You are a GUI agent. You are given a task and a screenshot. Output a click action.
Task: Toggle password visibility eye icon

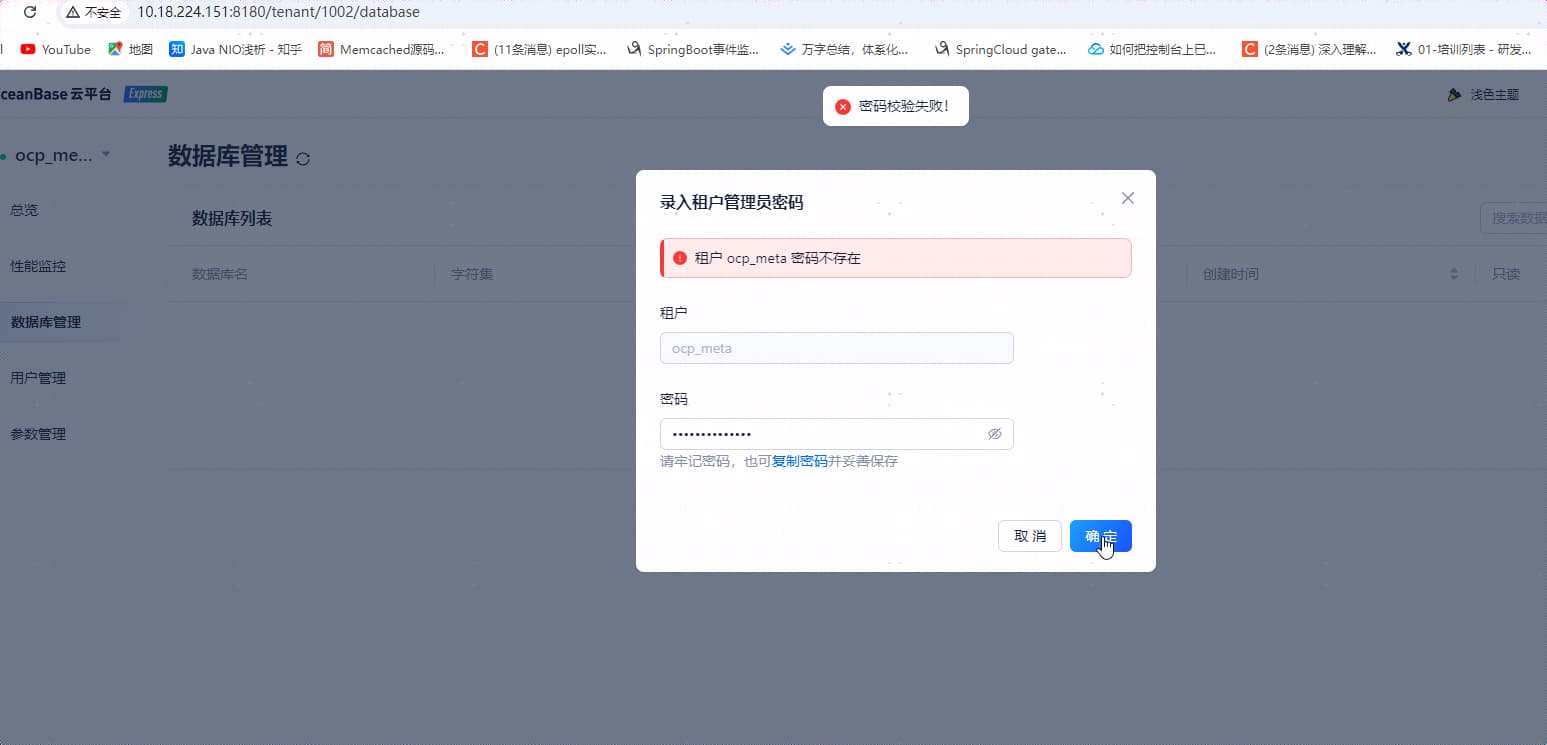(x=994, y=434)
